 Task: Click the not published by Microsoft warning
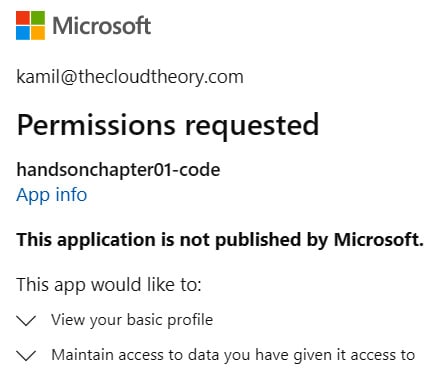click(x=220, y=240)
